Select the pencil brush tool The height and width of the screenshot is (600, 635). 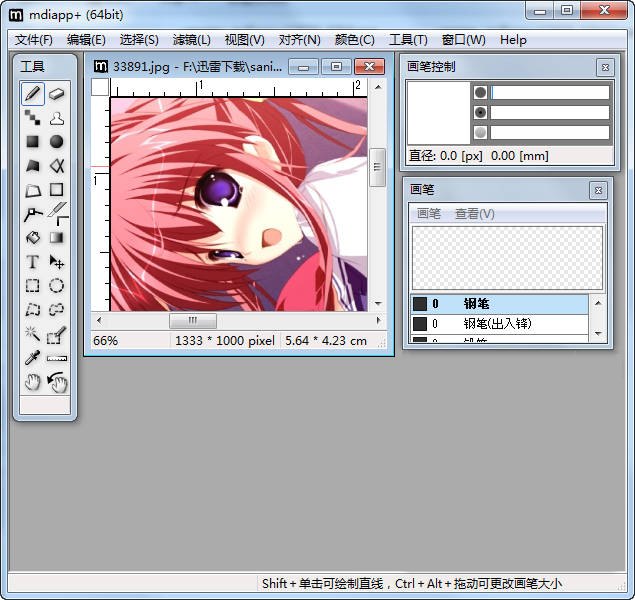pos(33,94)
